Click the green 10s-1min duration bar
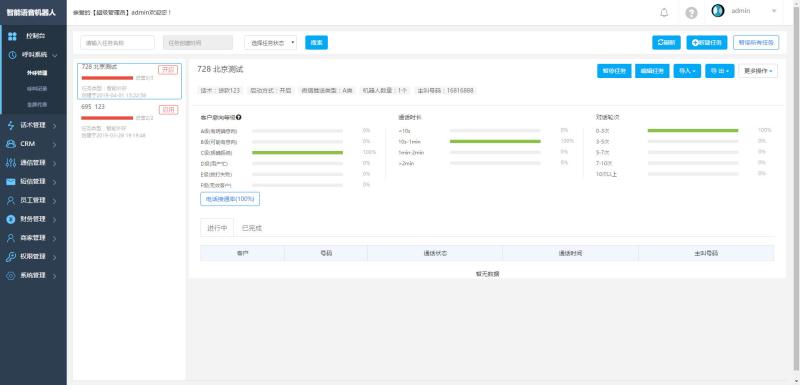Image resolution: width=800 pixels, height=385 pixels. coord(495,141)
